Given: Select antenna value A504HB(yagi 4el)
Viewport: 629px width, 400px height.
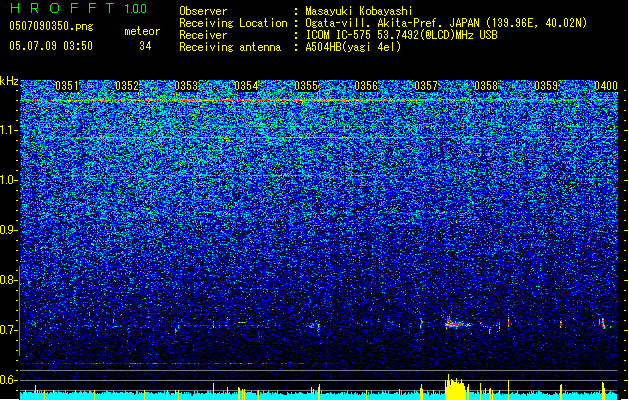Looking at the screenshot, I should point(353,47).
